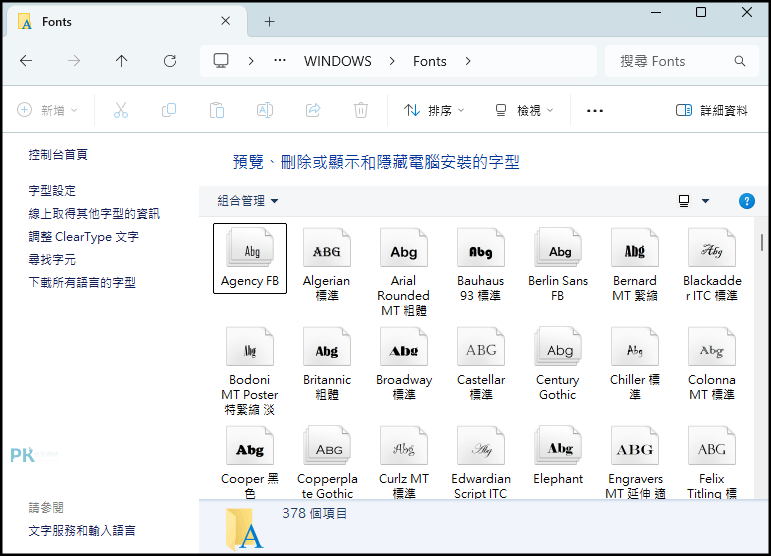Select the Fonts window tab
Image resolution: width=771 pixels, height=556 pixels.
(x=125, y=22)
